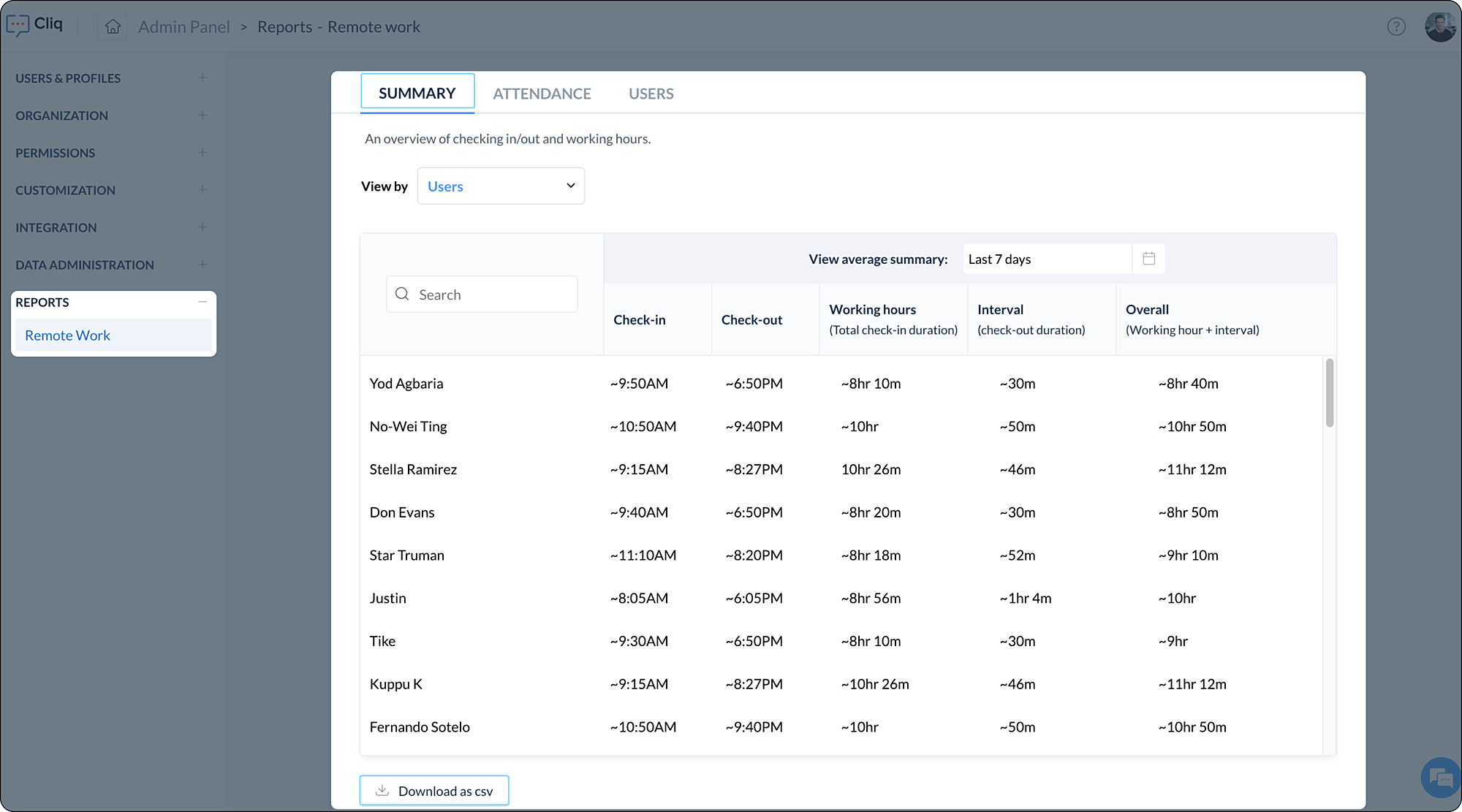
Task: Open the Last 7 days selector
Action: pyautogui.click(x=1047, y=259)
